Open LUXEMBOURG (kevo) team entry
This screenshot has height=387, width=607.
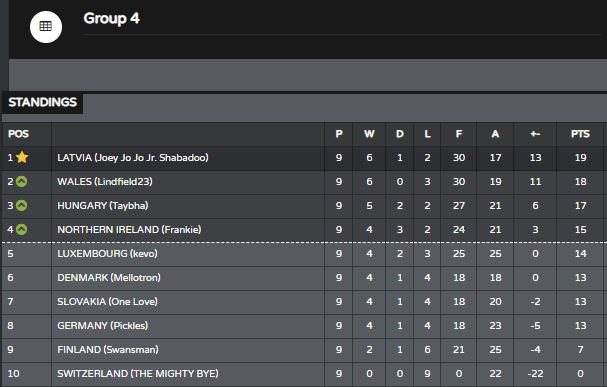pos(107,253)
